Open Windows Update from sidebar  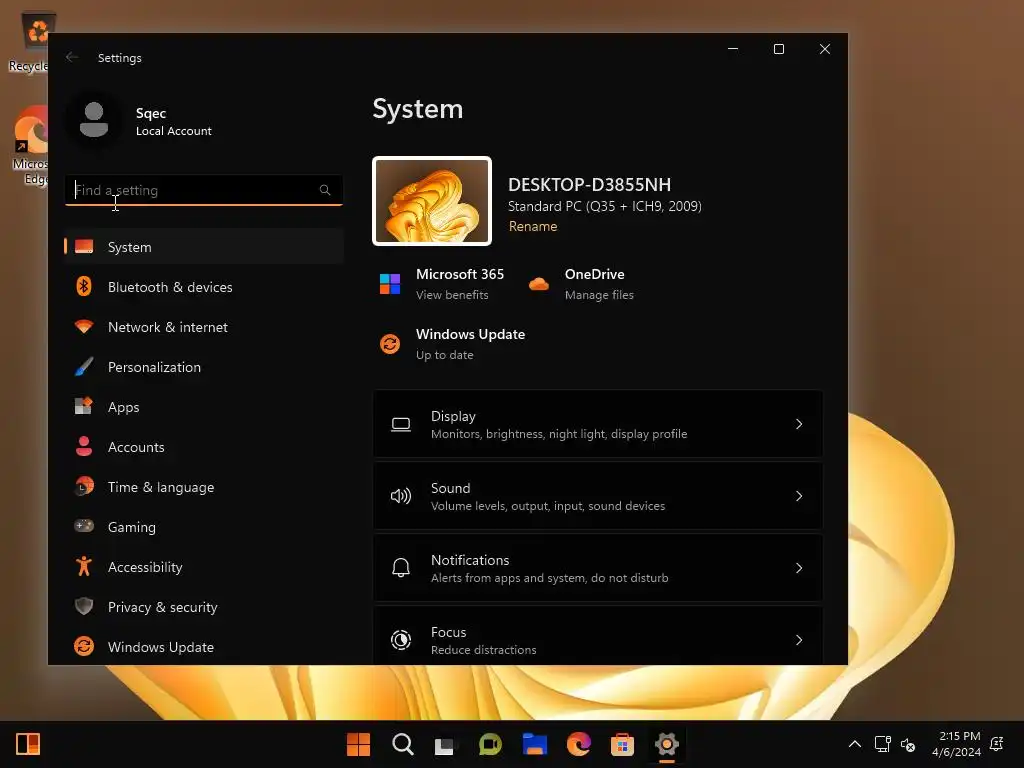pyautogui.click(x=204, y=647)
